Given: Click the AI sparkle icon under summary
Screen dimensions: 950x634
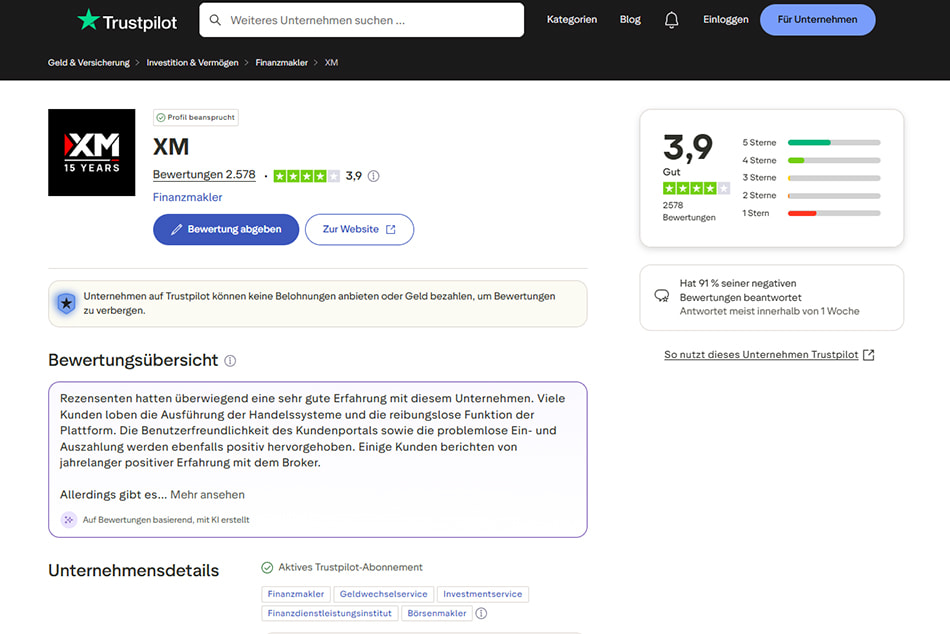Looking at the screenshot, I should pos(69,520).
